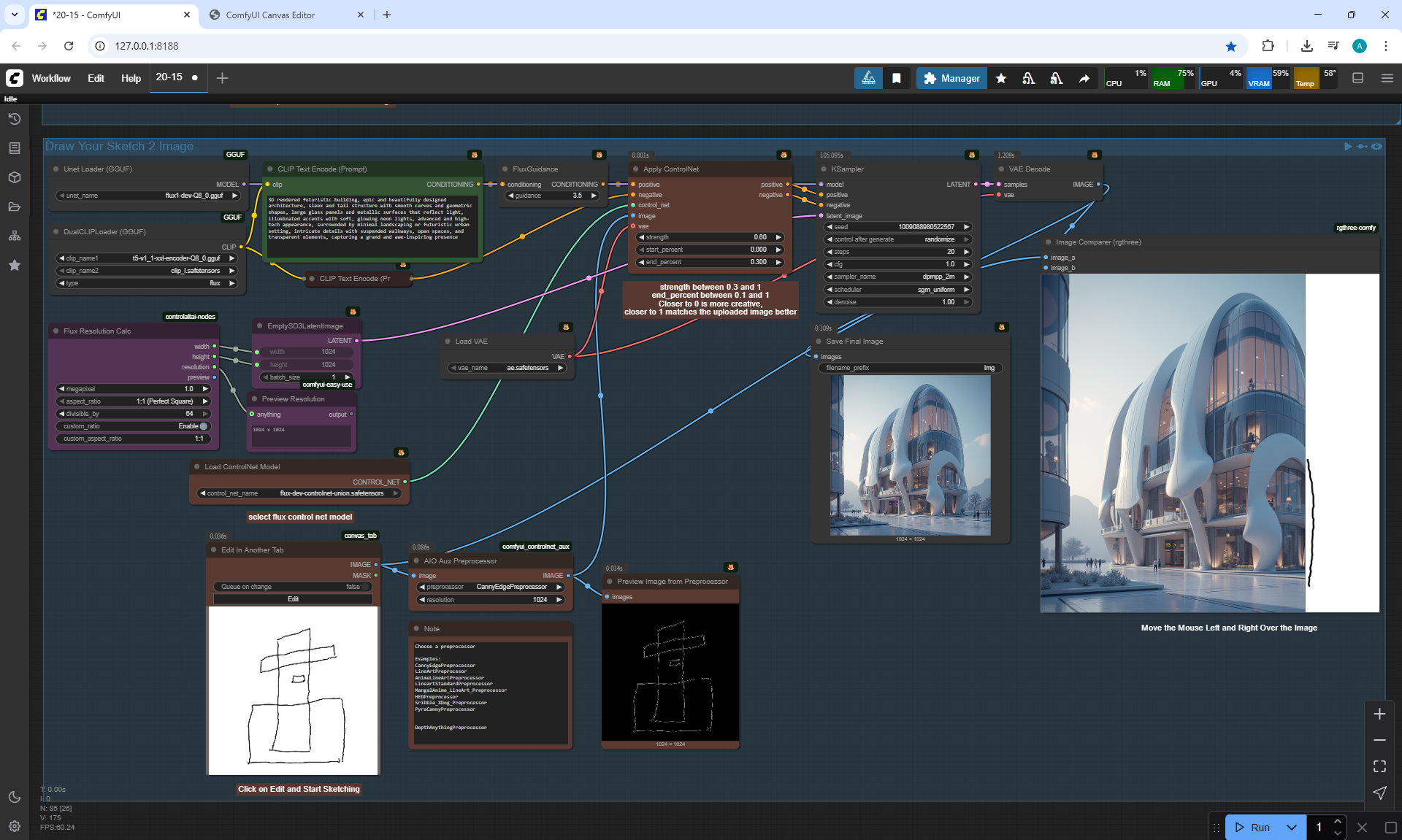1402x840 pixels.
Task: Open the Run button dropdown arrow
Action: click(x=1291, y=827)
